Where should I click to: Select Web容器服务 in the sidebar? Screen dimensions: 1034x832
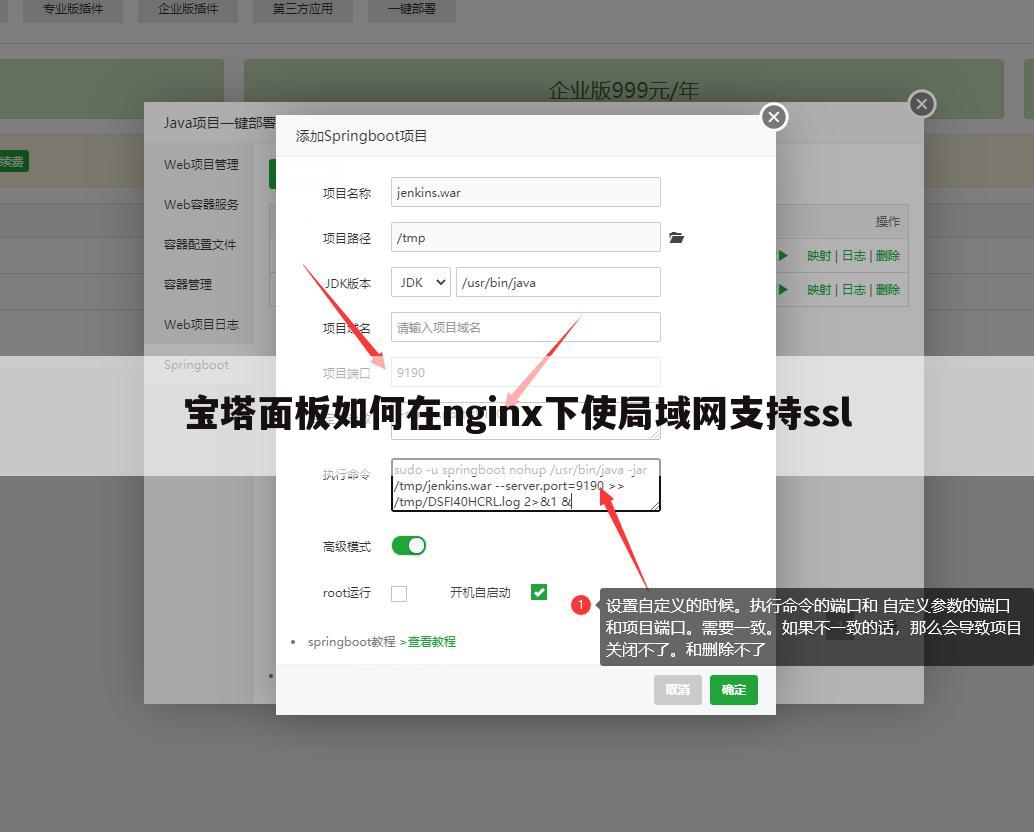click(x=201, y=204)
